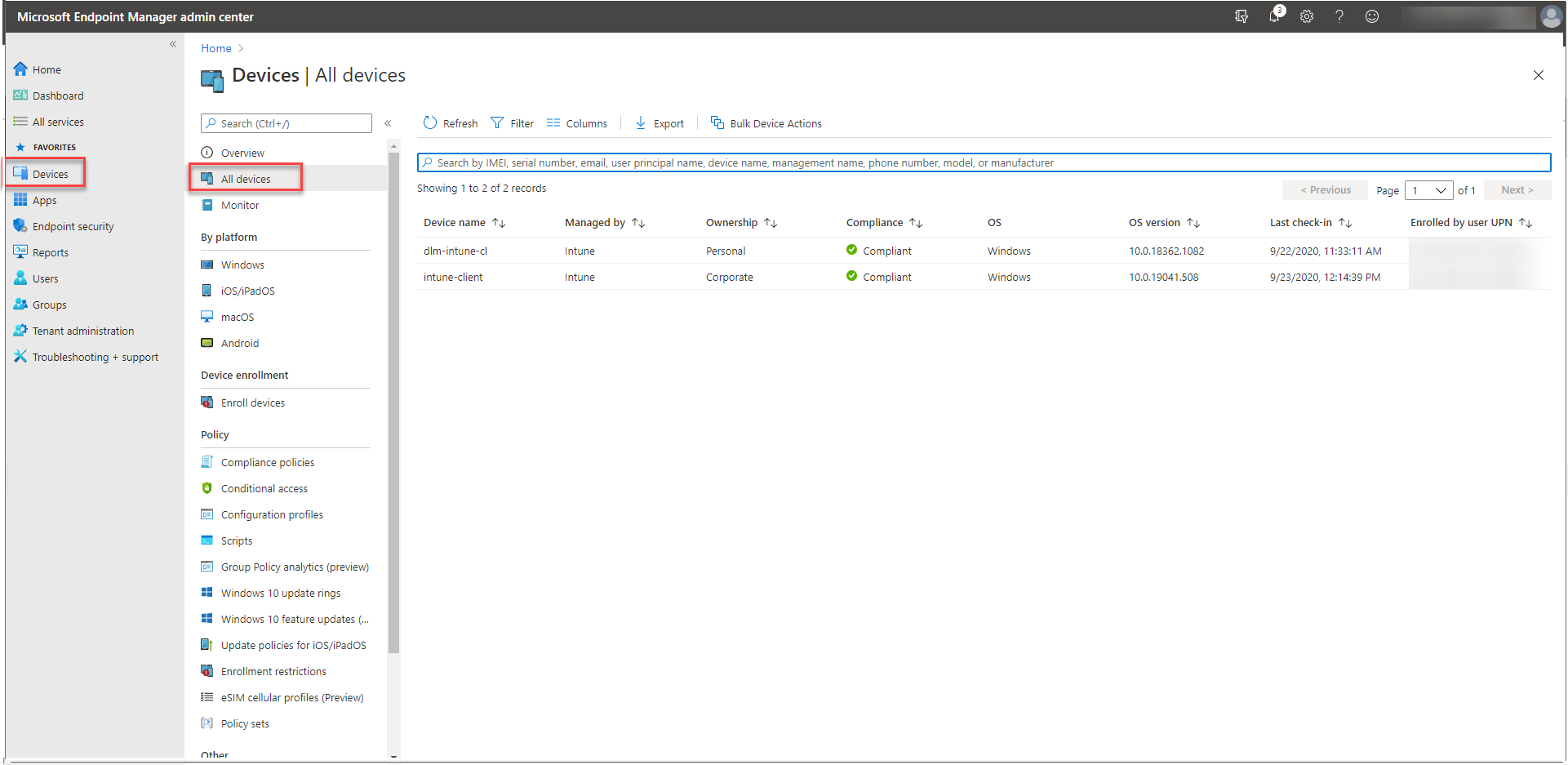Sort by Last check-in column
Viewport: 1568px width, 765px height.
click(x=1345, y=223)
